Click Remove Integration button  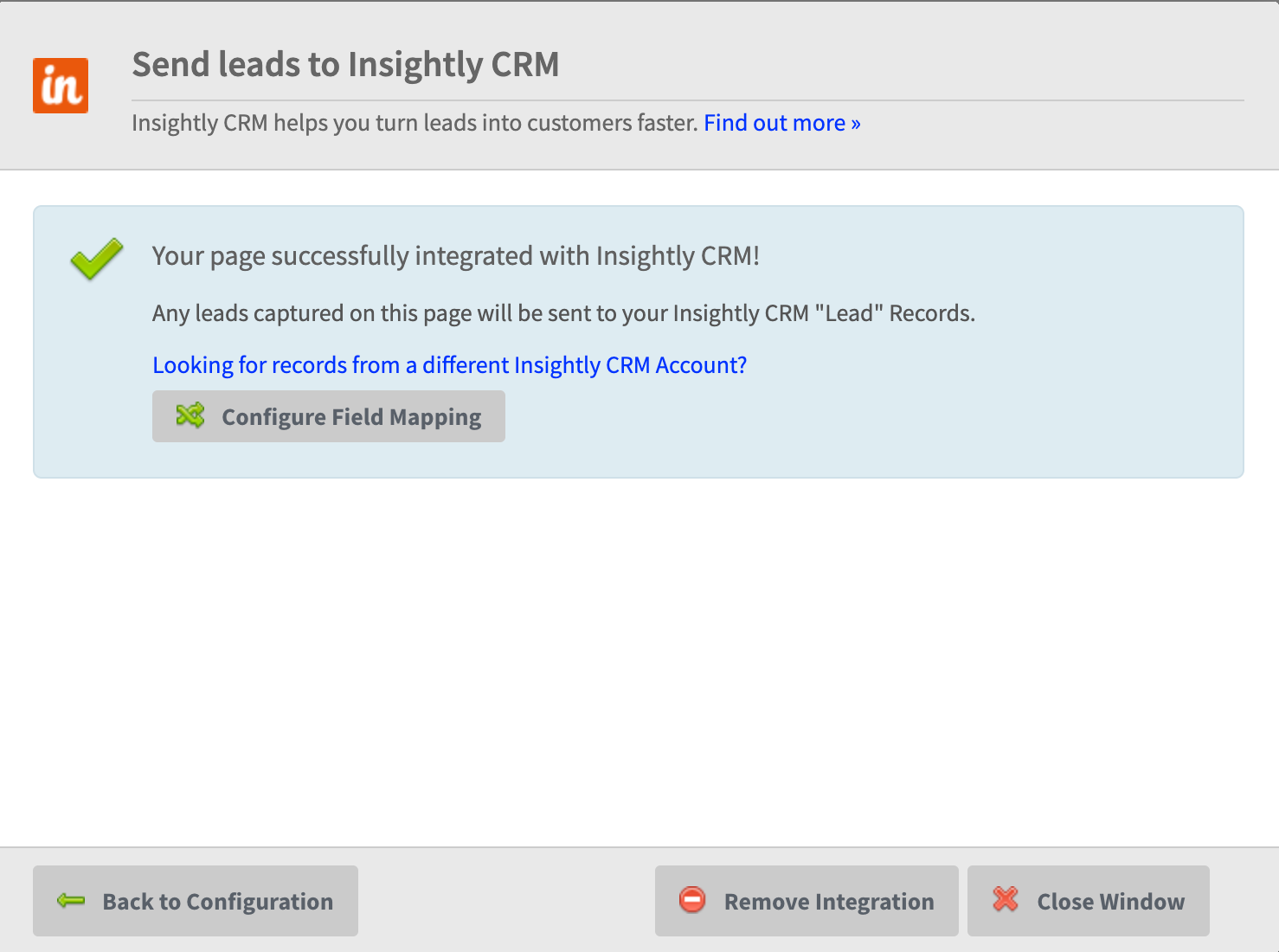point(807,901)
